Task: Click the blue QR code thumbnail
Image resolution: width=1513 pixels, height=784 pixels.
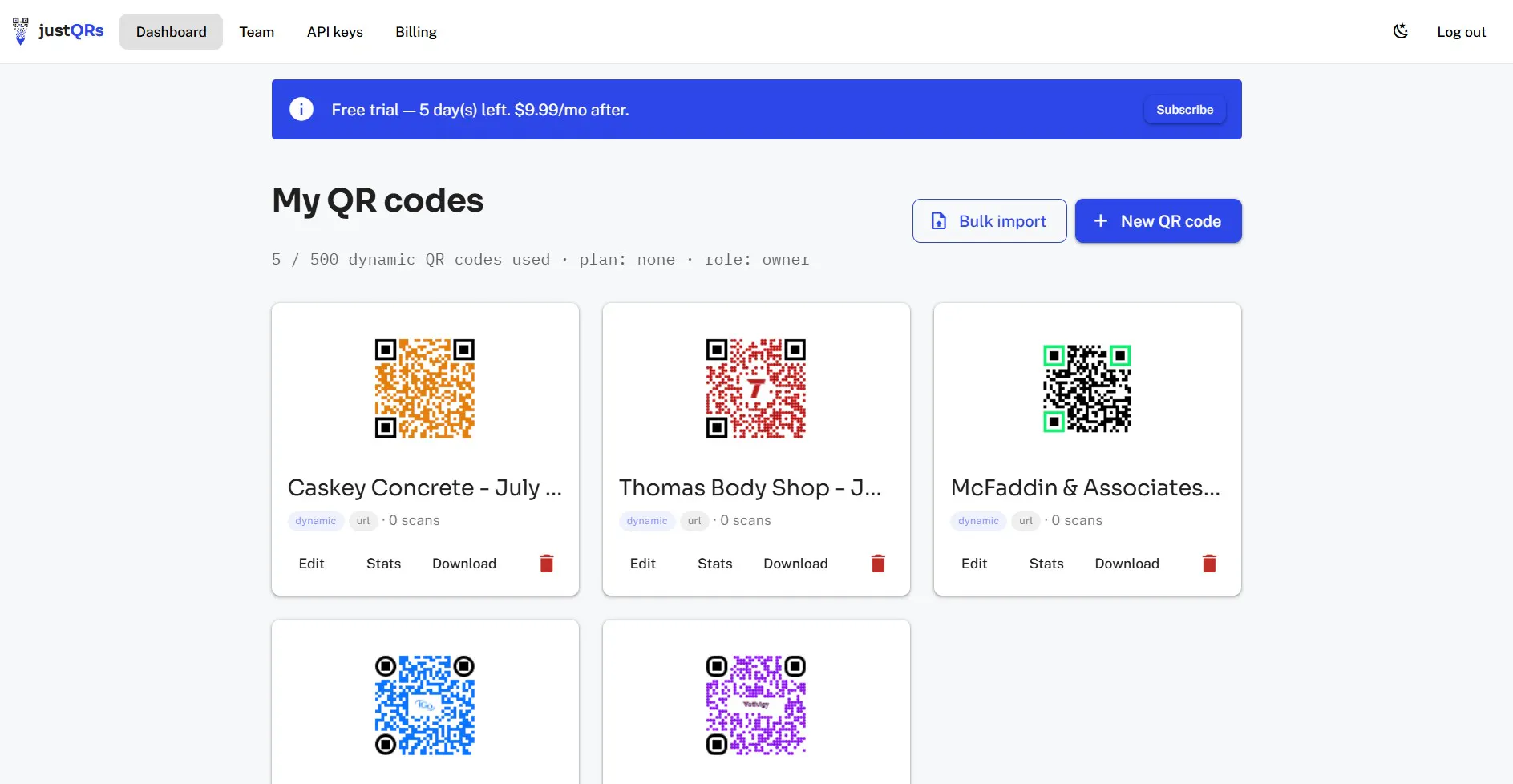Action: pos(425,705)
